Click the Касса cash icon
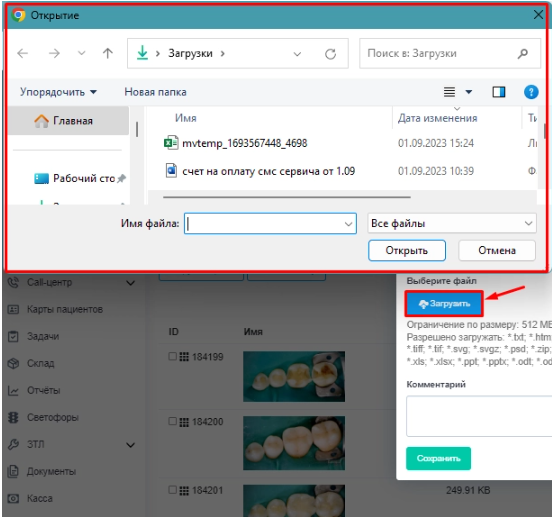The width and height of the screenshot is (552, 517). tap(13, 498)
